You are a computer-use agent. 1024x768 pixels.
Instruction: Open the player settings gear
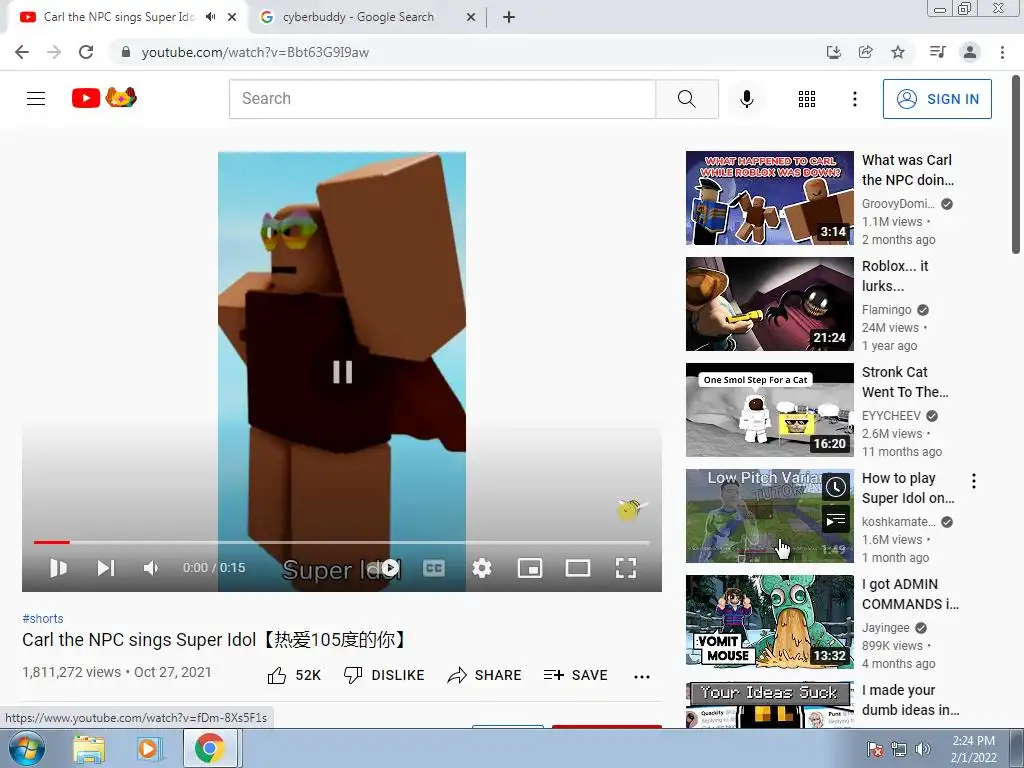(482, 568)
